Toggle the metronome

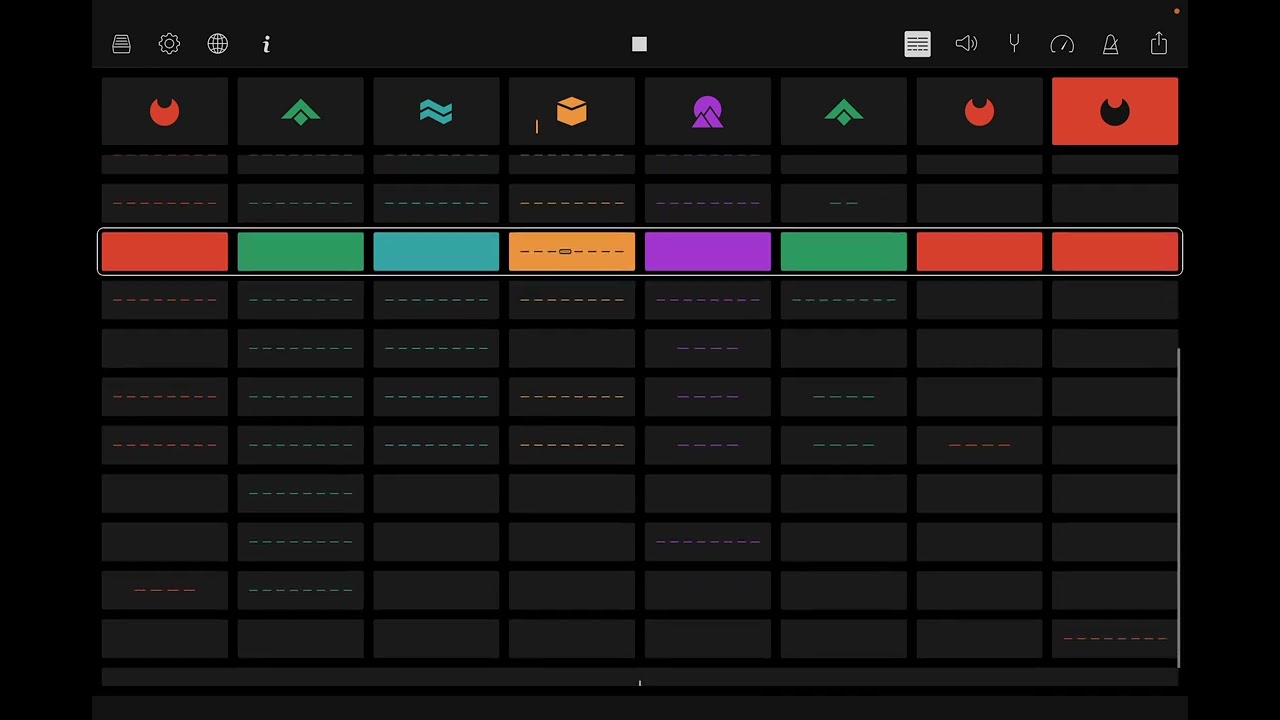[1110, 44]
